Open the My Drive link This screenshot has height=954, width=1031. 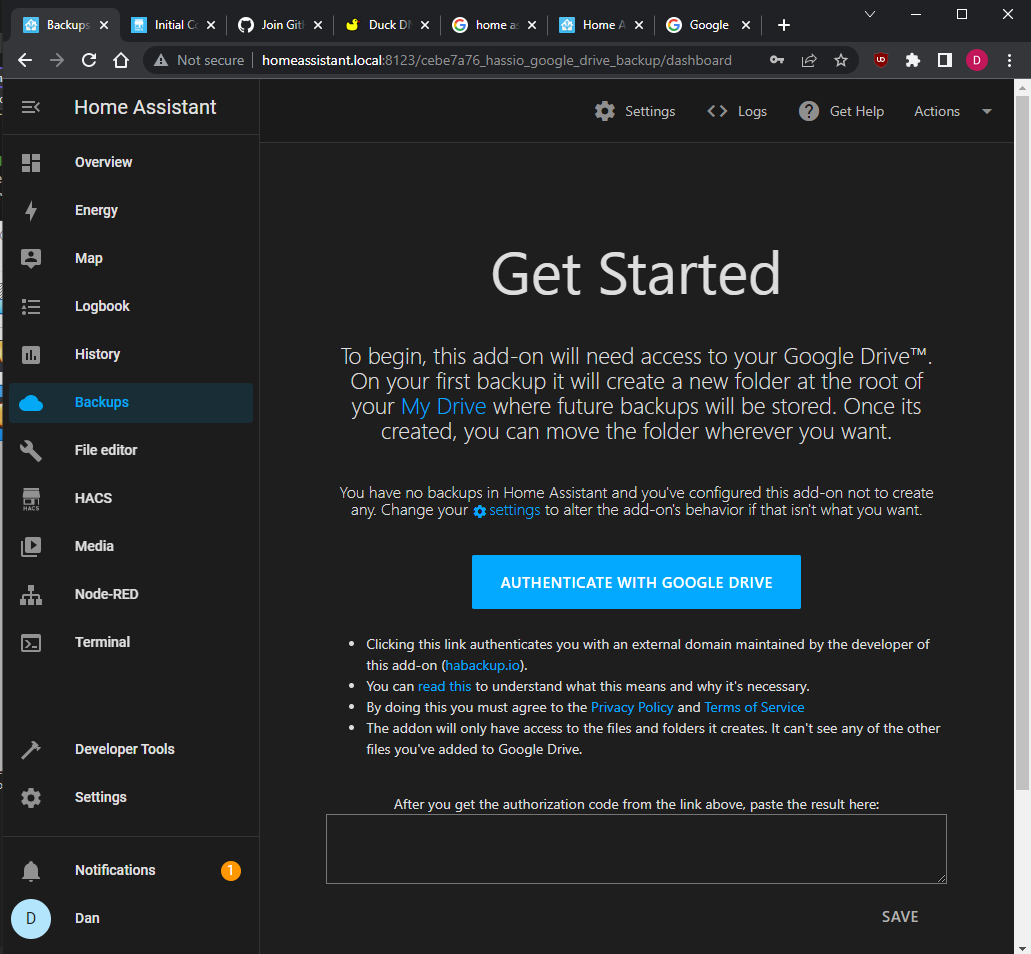tap(444, 406)
